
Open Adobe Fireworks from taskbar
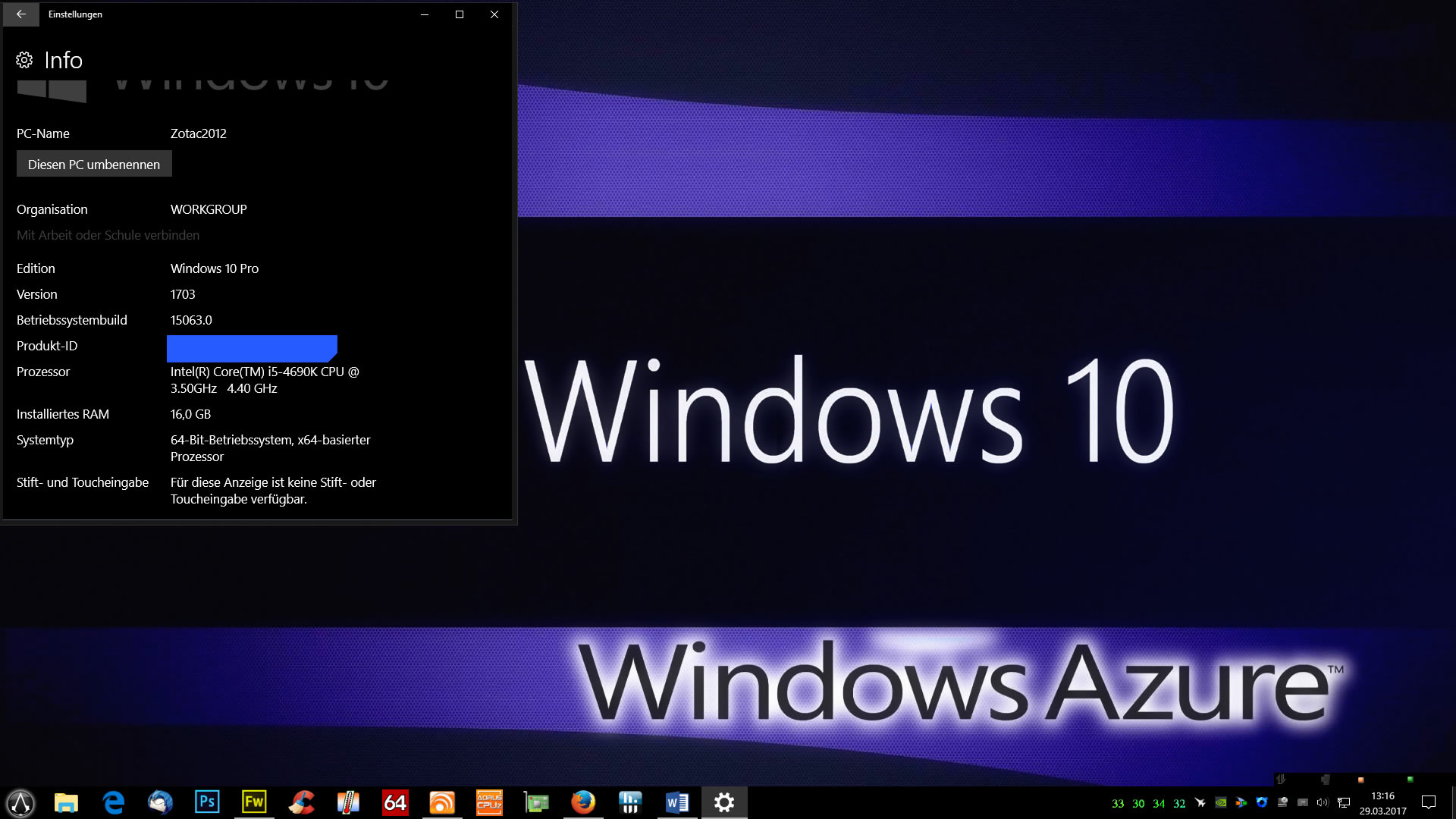(254, 802)
